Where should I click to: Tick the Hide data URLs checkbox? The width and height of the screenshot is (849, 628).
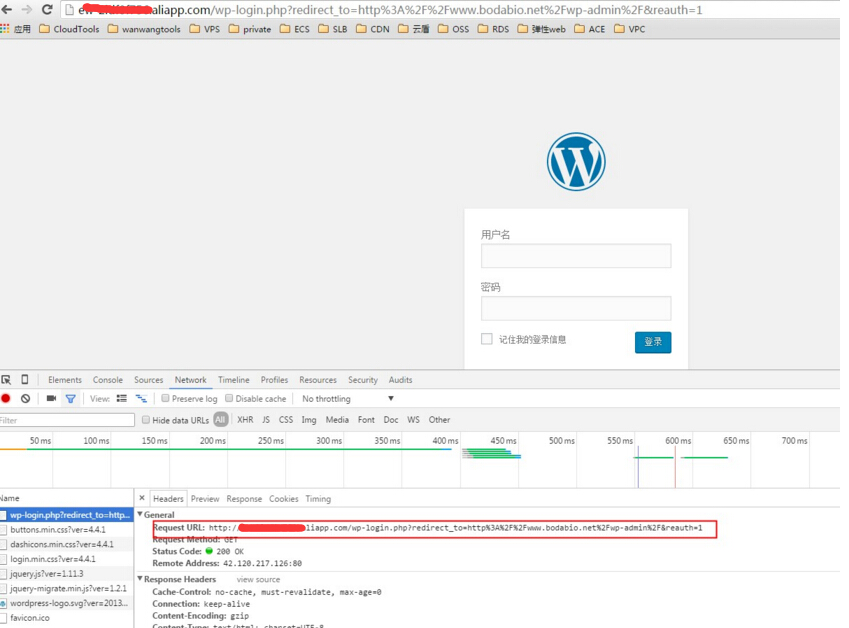(146, 420)
